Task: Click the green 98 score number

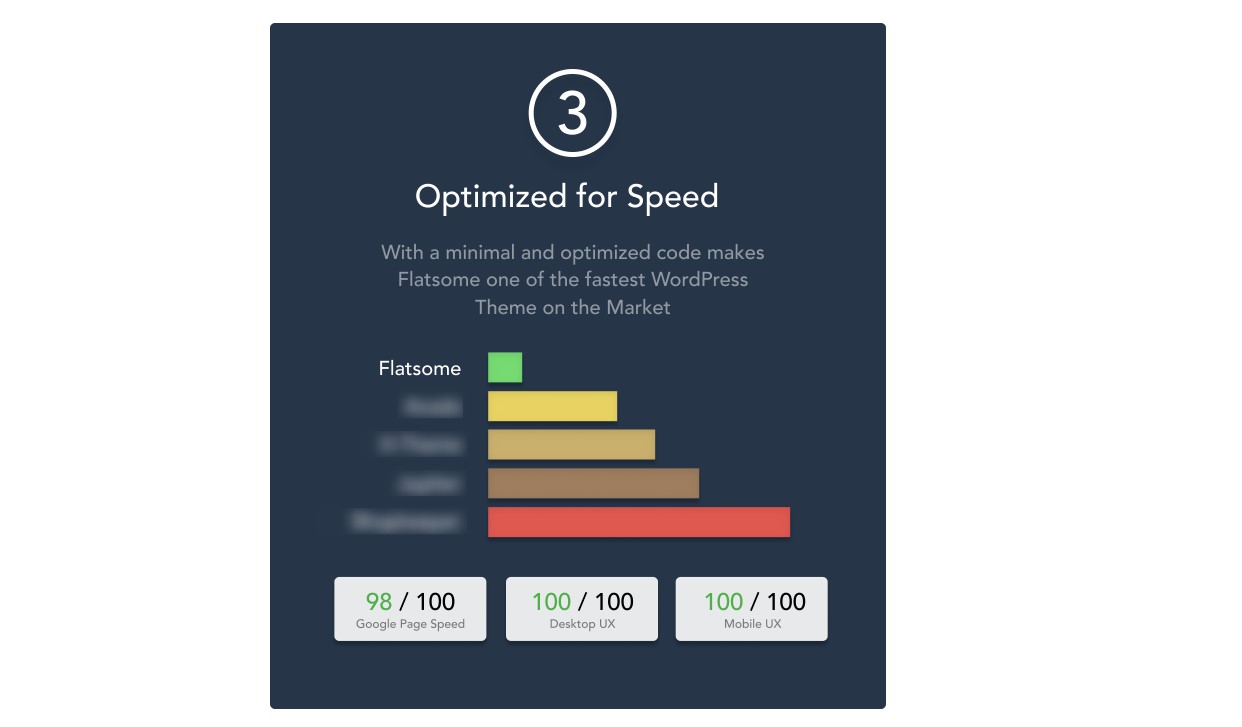Action: coord(379,601)
